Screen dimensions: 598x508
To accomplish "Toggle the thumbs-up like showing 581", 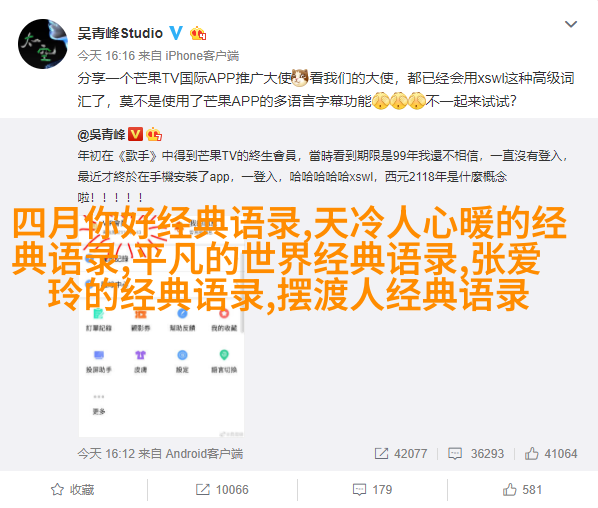I will point(522,489).
